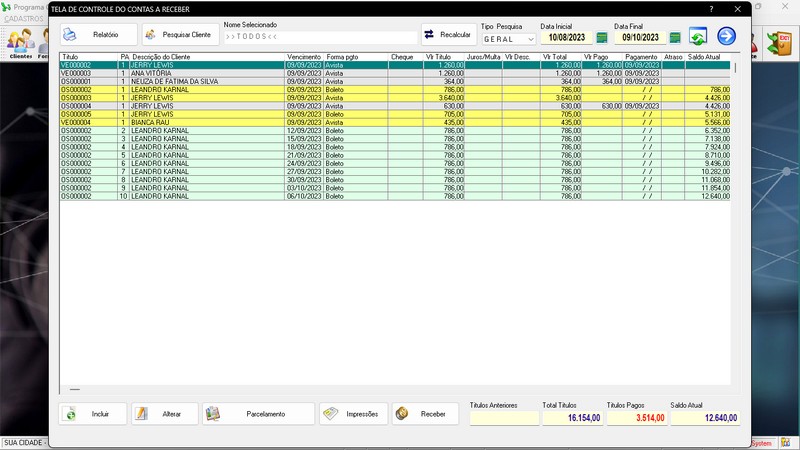This screenshot has height=450, width=800.
Task: Click the Saldo Atual 12.640,00 total field
Action: click(x=705, y=418)
